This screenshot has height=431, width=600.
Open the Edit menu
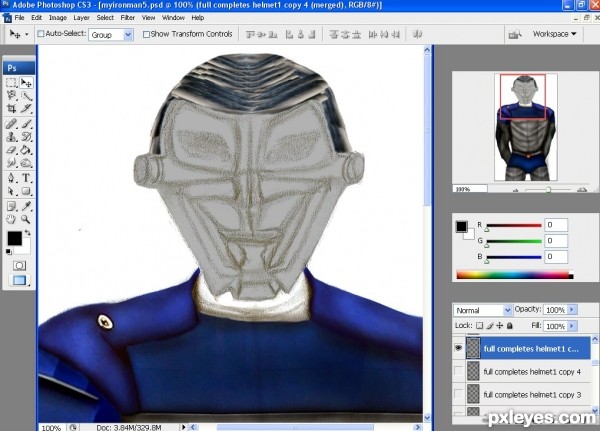[x=36, y=18]
